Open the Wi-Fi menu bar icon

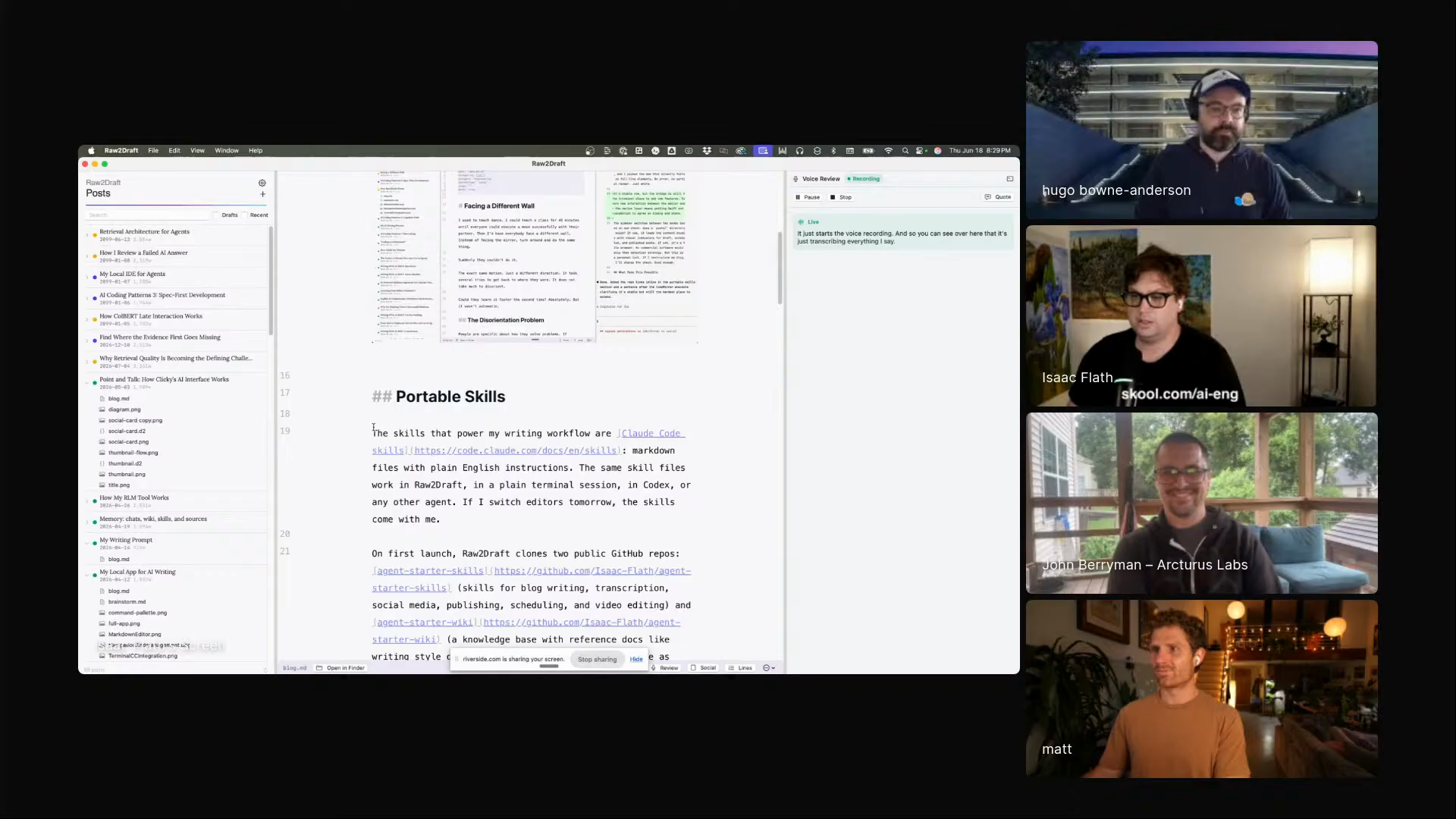point(888,151)
